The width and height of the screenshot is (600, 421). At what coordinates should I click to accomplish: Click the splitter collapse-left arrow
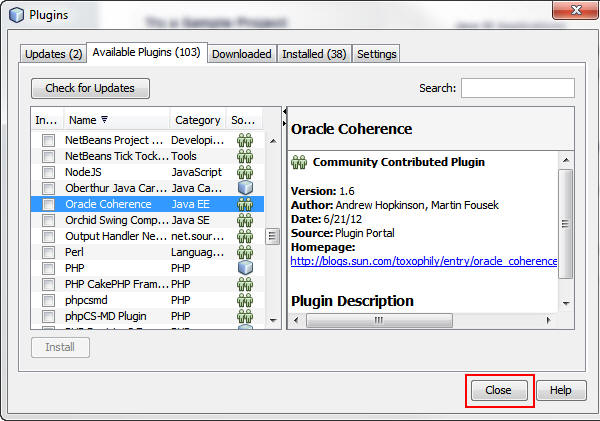pos(284,111)
